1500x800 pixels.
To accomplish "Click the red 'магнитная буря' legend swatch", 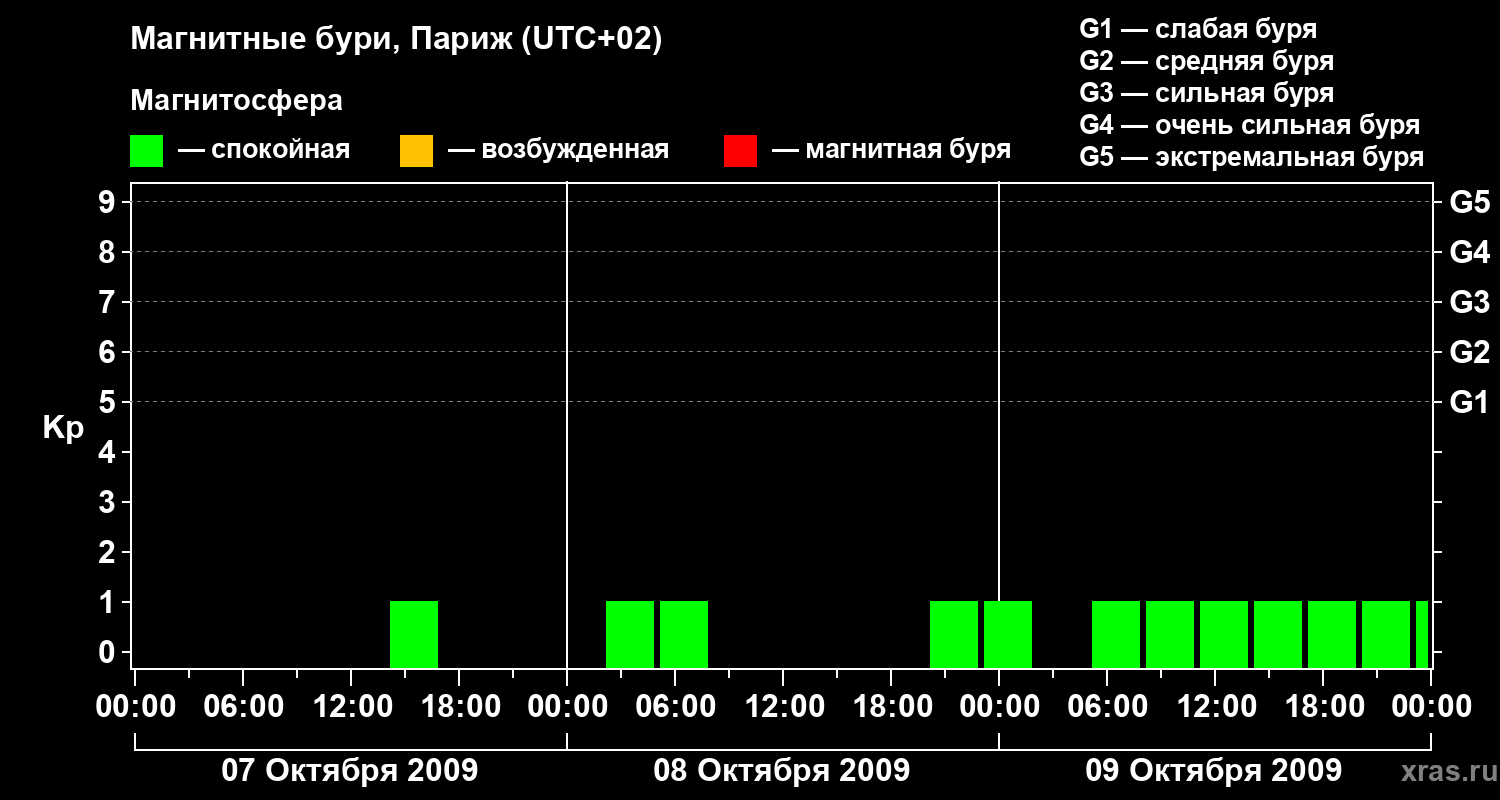I will click(x=740, y=150).
